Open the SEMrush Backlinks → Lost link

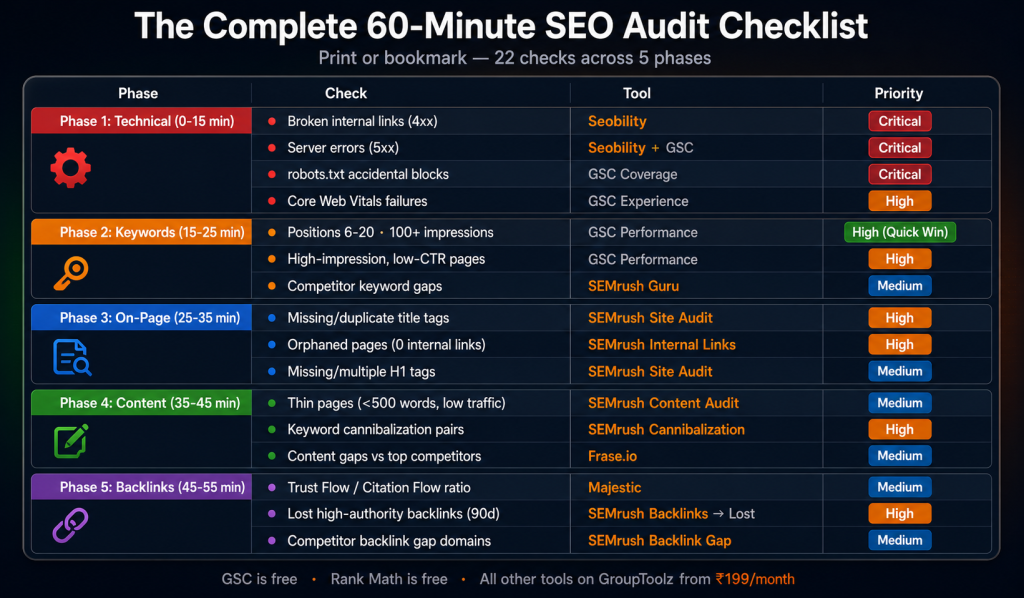point(671,514)
